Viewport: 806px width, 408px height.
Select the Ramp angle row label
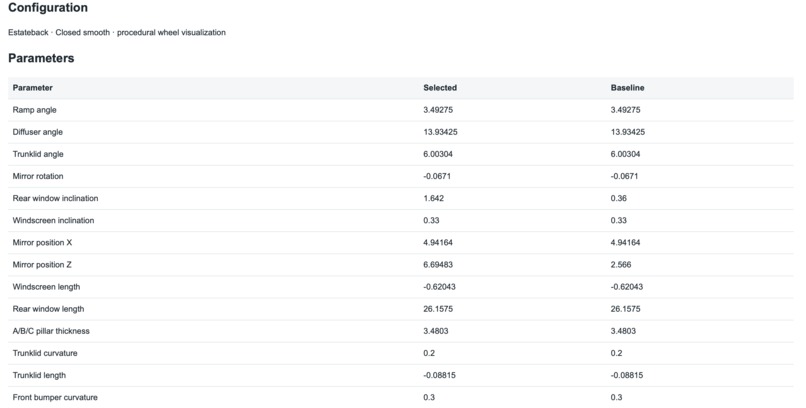[x=34, y=110]
